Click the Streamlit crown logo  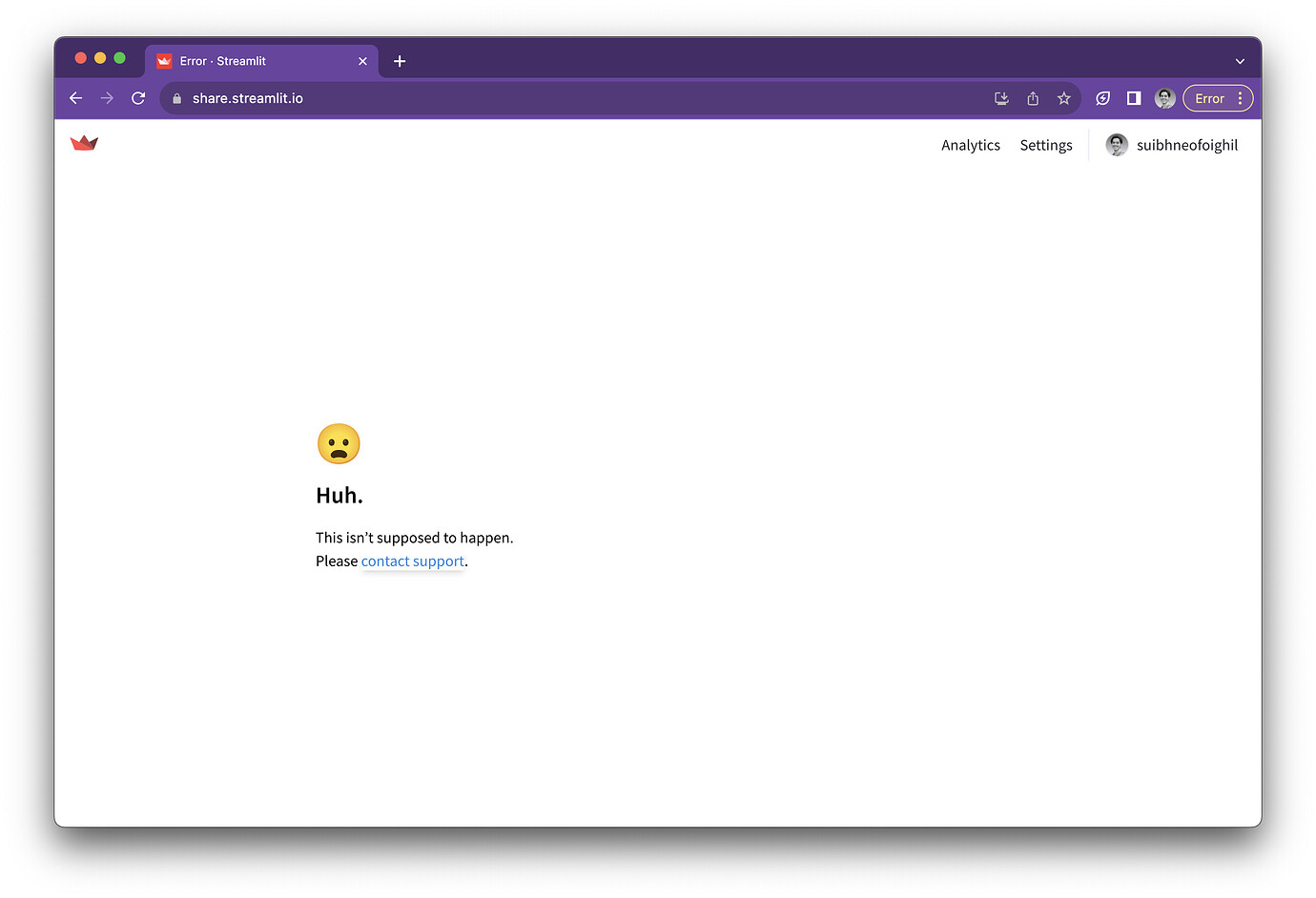pos(84,143)
